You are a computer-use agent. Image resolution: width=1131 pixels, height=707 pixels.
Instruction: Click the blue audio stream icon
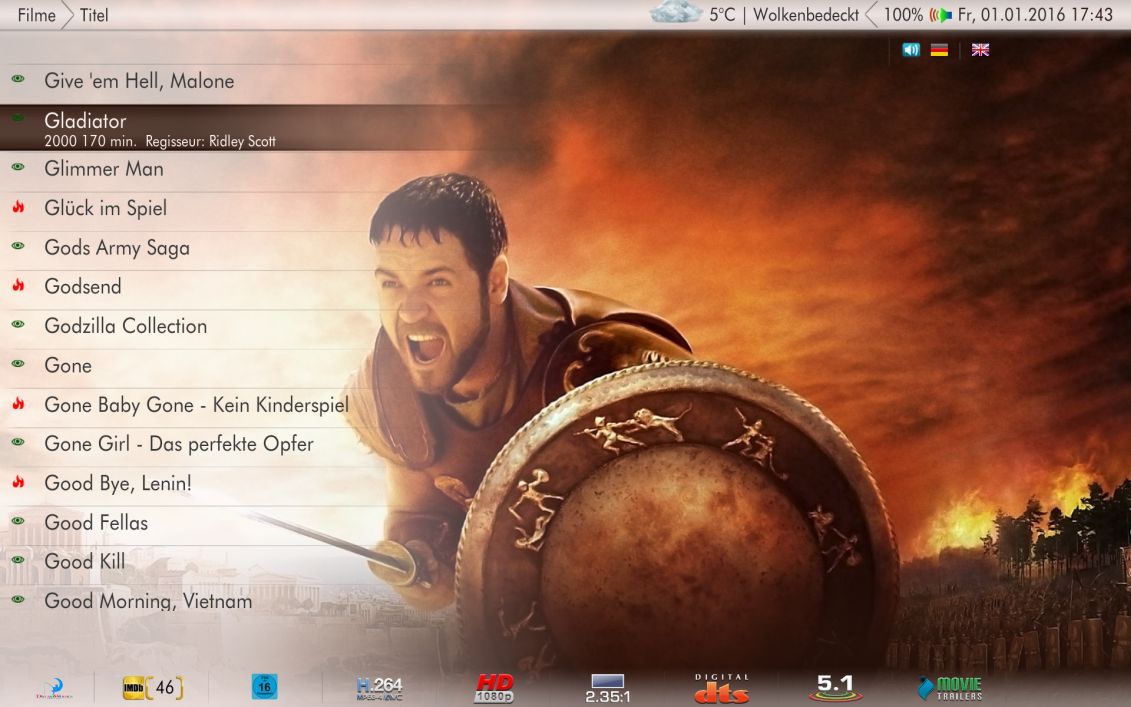911,50
